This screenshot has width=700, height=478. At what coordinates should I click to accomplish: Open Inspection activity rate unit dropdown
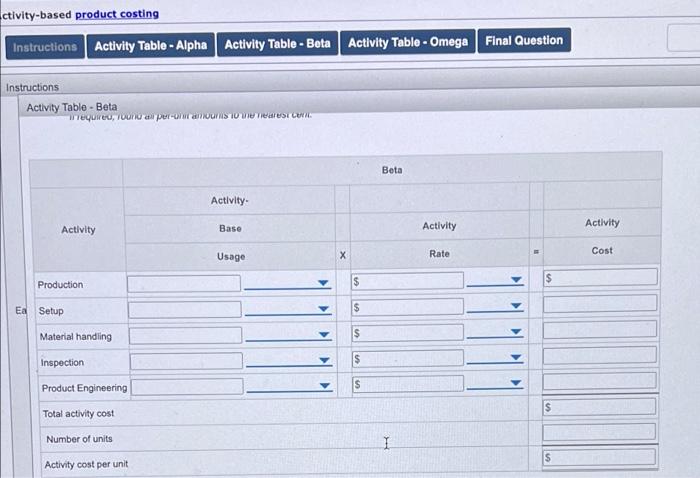point(495,357)
